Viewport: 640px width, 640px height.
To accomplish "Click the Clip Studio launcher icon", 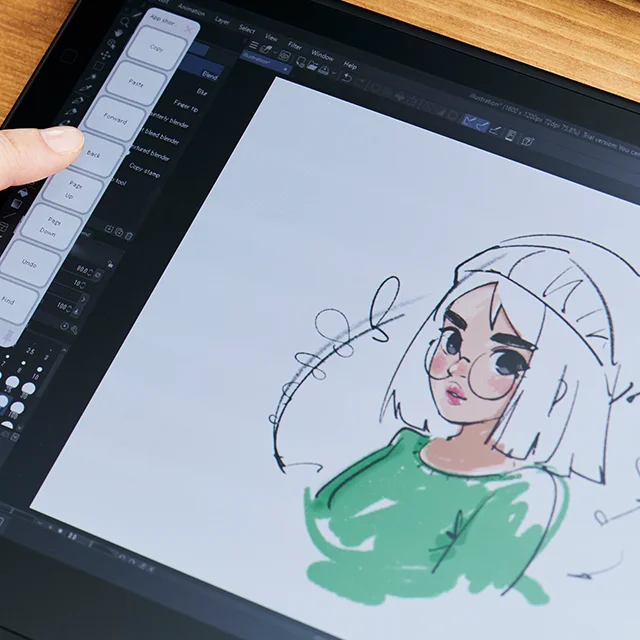I will pyautogui.click(x=266, y=50).
